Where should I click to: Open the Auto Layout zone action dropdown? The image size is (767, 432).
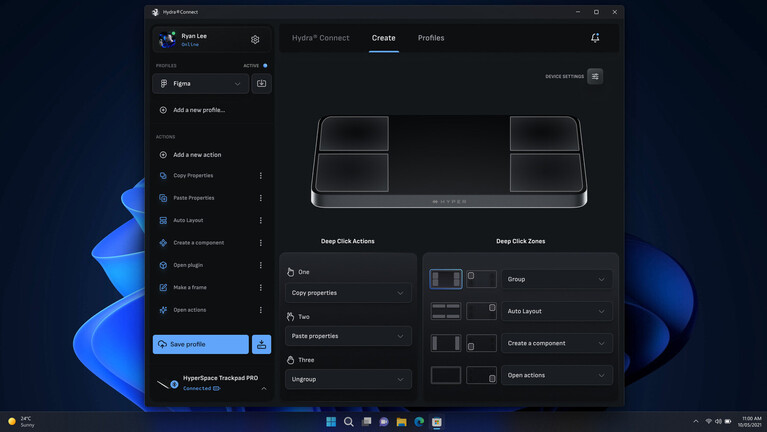pyautogui.click(x=557, y=311)
